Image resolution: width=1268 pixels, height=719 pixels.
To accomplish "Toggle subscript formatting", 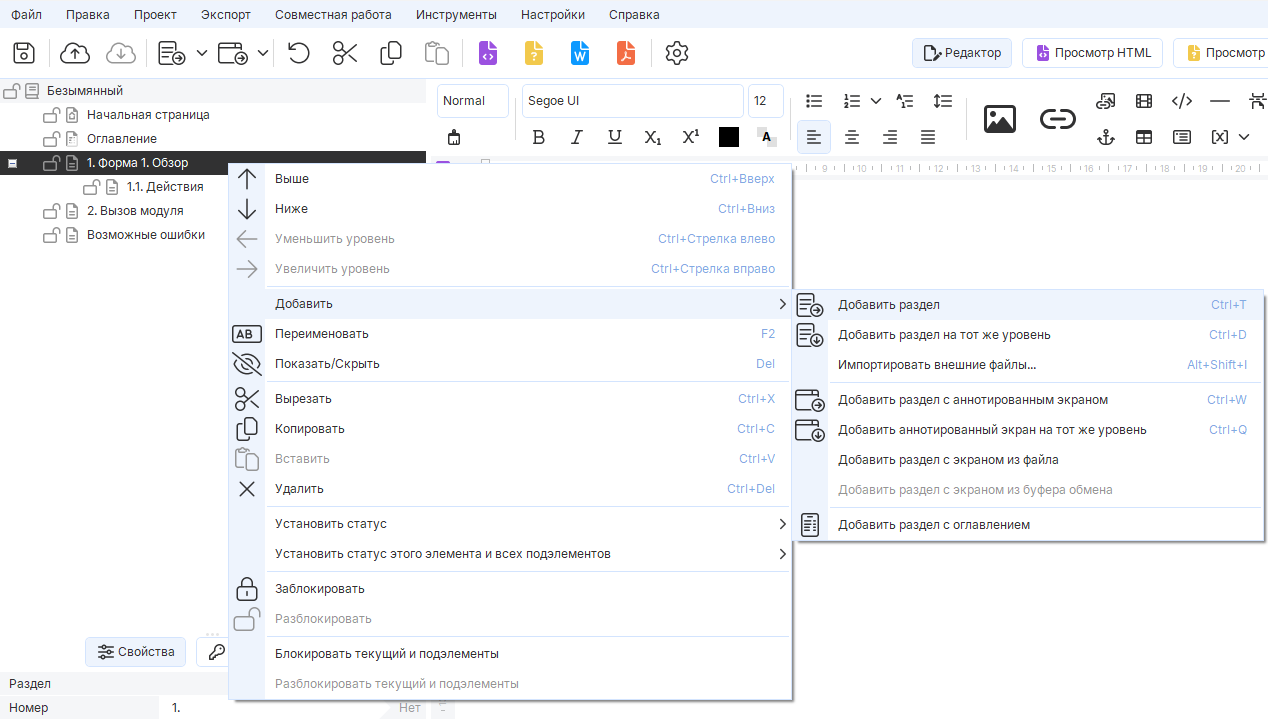I will pyautogui.click(x=653, y=137).
